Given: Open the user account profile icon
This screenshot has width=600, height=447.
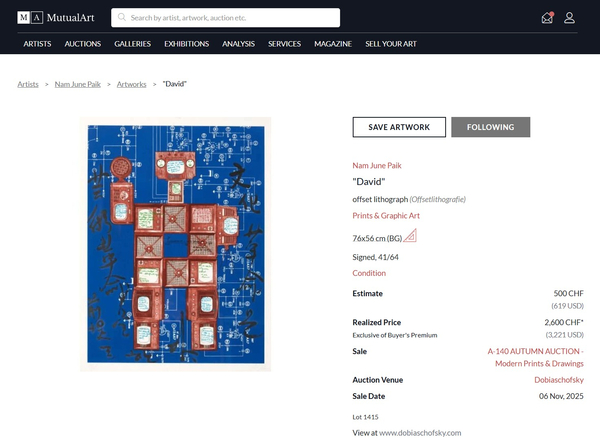Looking at the screenshot, I should point(569,17).
